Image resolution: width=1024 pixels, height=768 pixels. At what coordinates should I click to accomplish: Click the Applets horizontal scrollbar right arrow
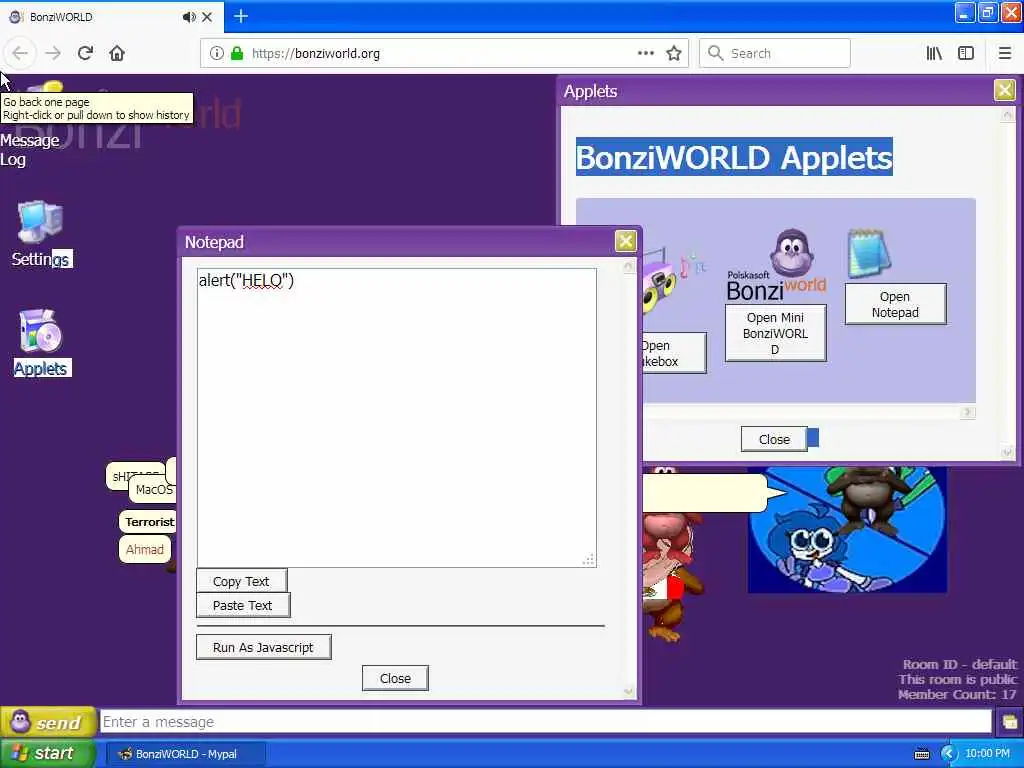tap(968, 412)
